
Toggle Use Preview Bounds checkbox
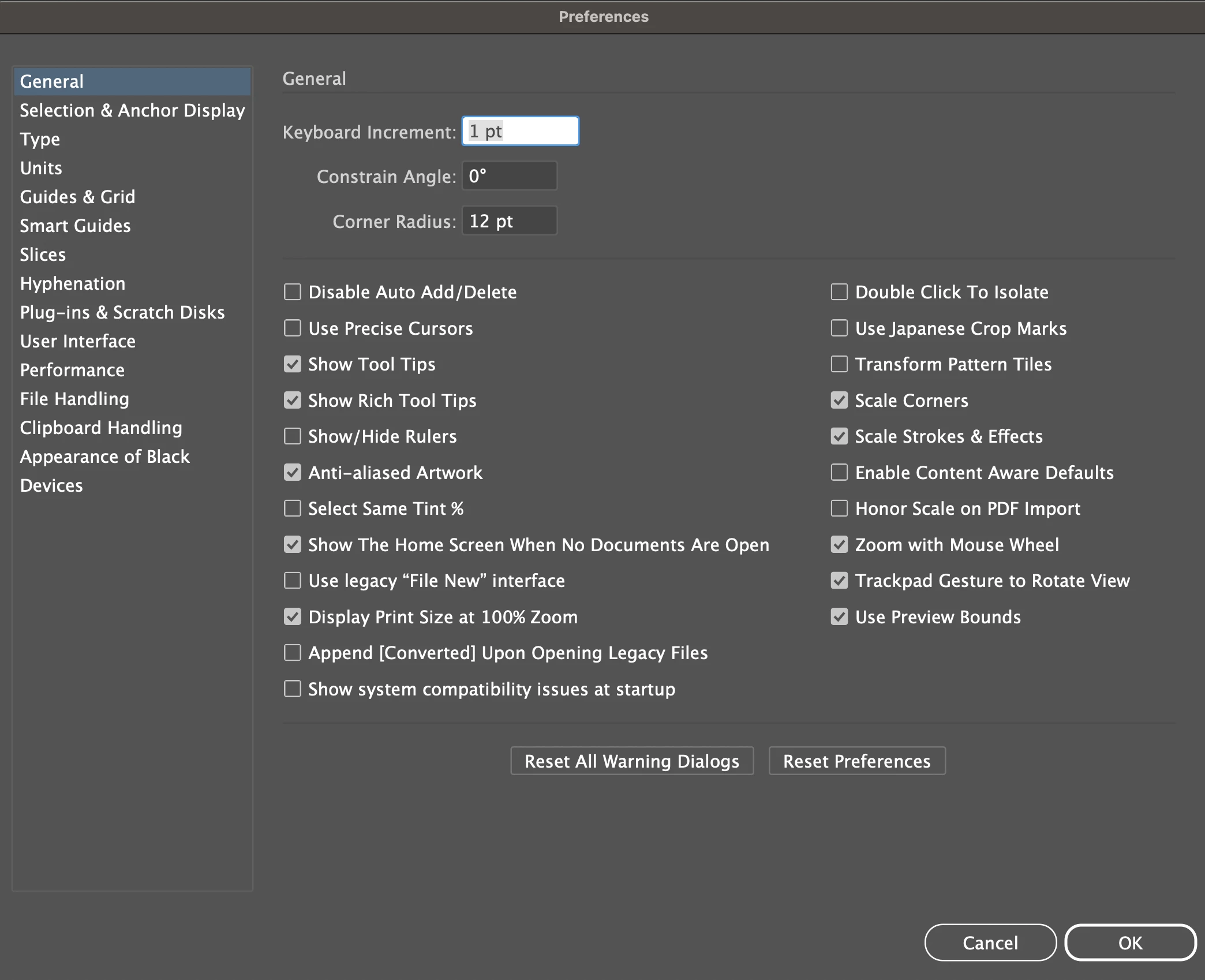point(839,617)
